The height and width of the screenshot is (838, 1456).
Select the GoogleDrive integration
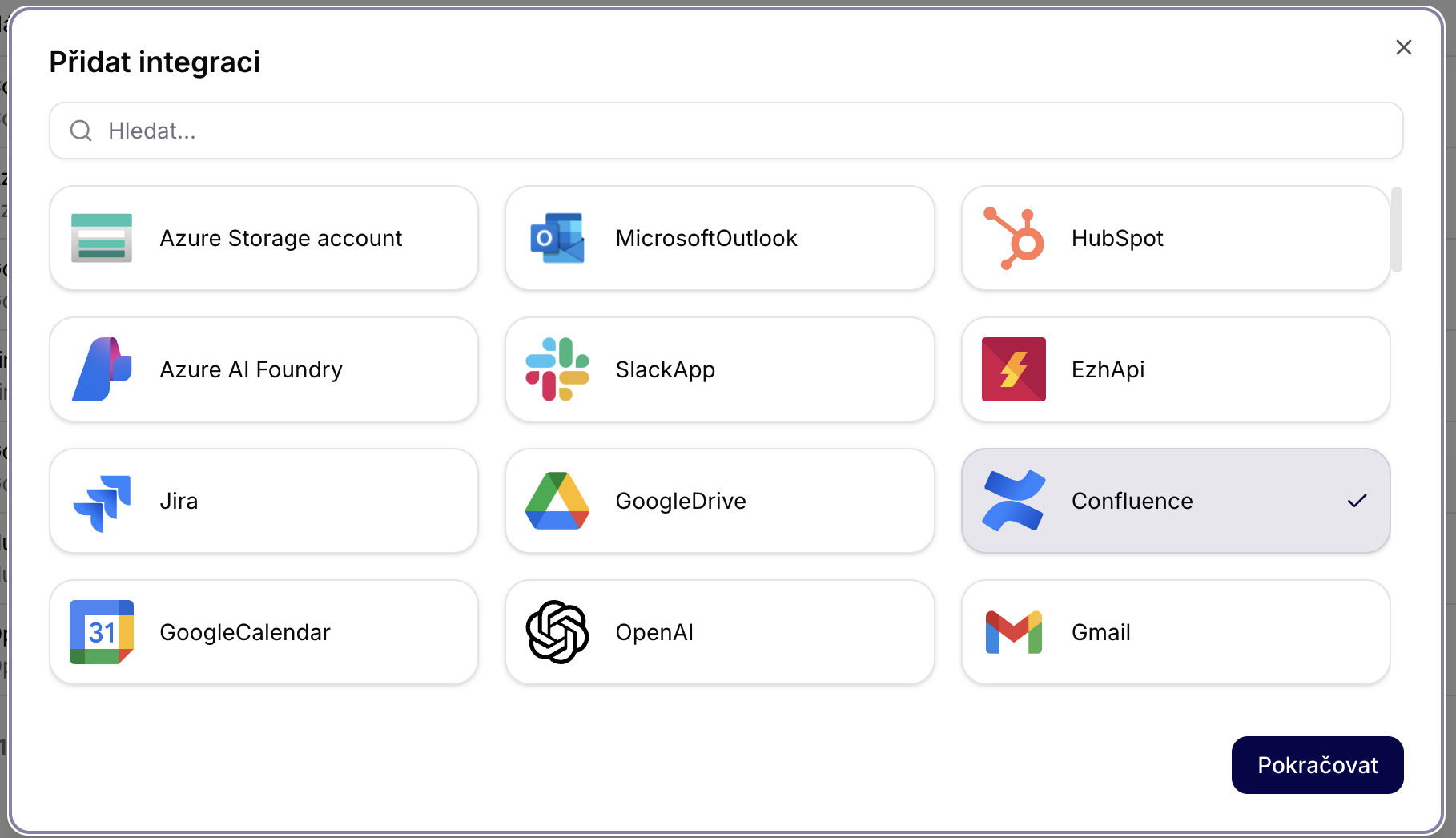pos(719,501)
